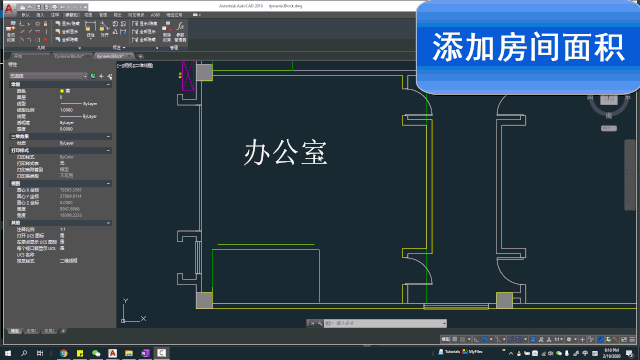This screenshot has height=360, width=640.
Task: Toggle annotation monitor plus icon in status bar
Action: click(x=582, y=339)
